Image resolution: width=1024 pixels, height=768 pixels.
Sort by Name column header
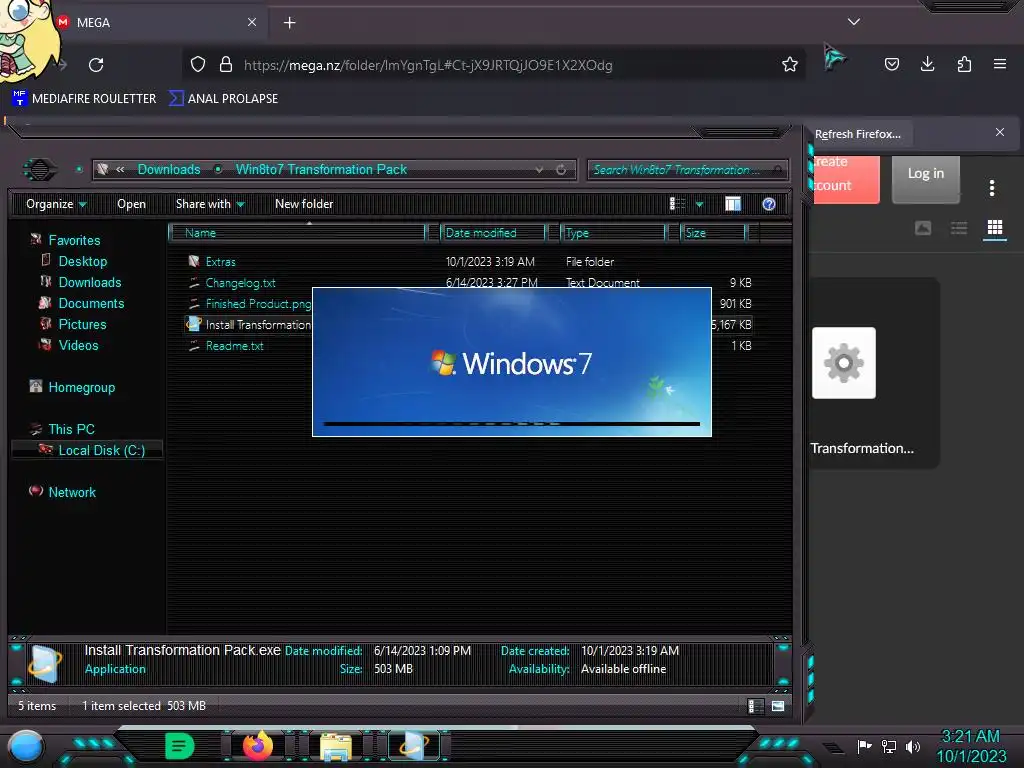(x=296, y=233)
